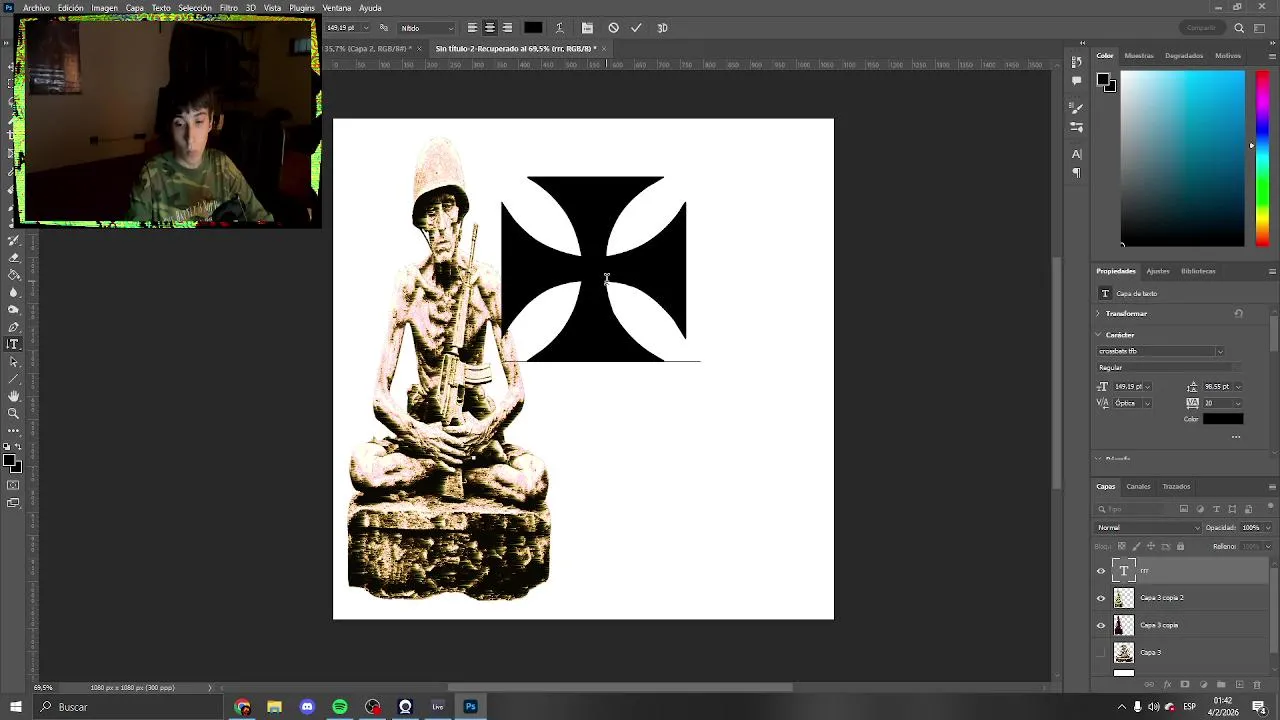Viewport: 1280px width, 720px height.
Task: Click the Compartir button
Action: click(1201, 28)
